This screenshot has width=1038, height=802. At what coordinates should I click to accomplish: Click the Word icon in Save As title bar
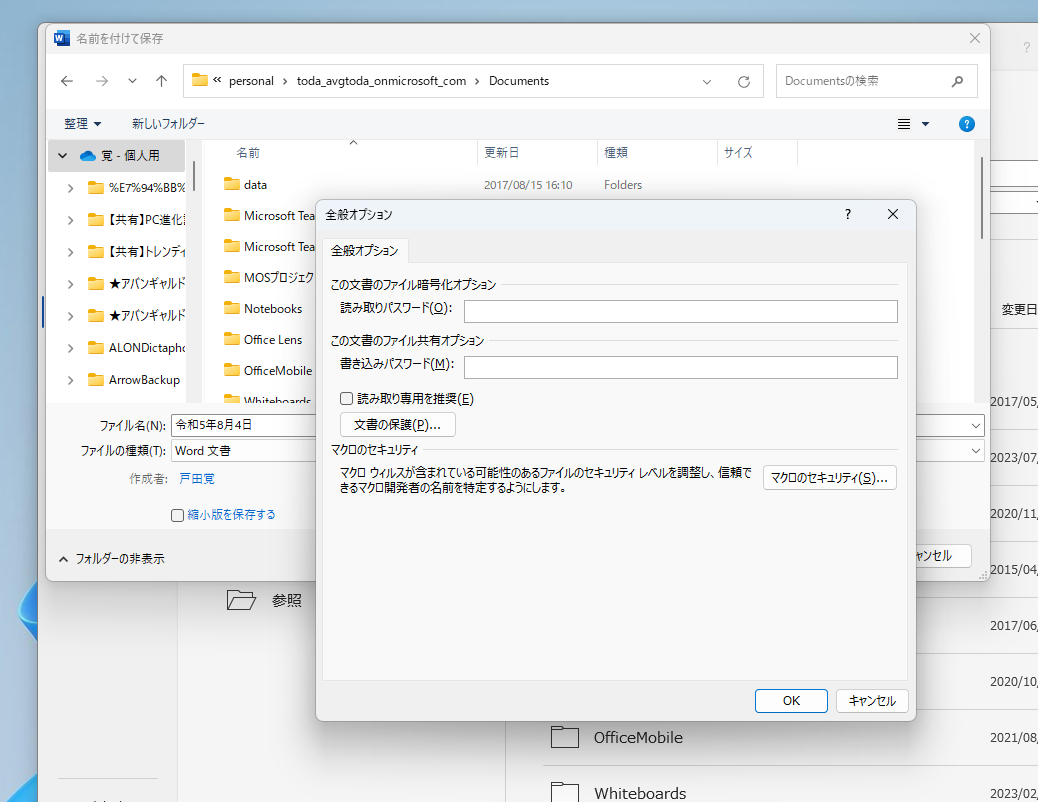point(62,38)
